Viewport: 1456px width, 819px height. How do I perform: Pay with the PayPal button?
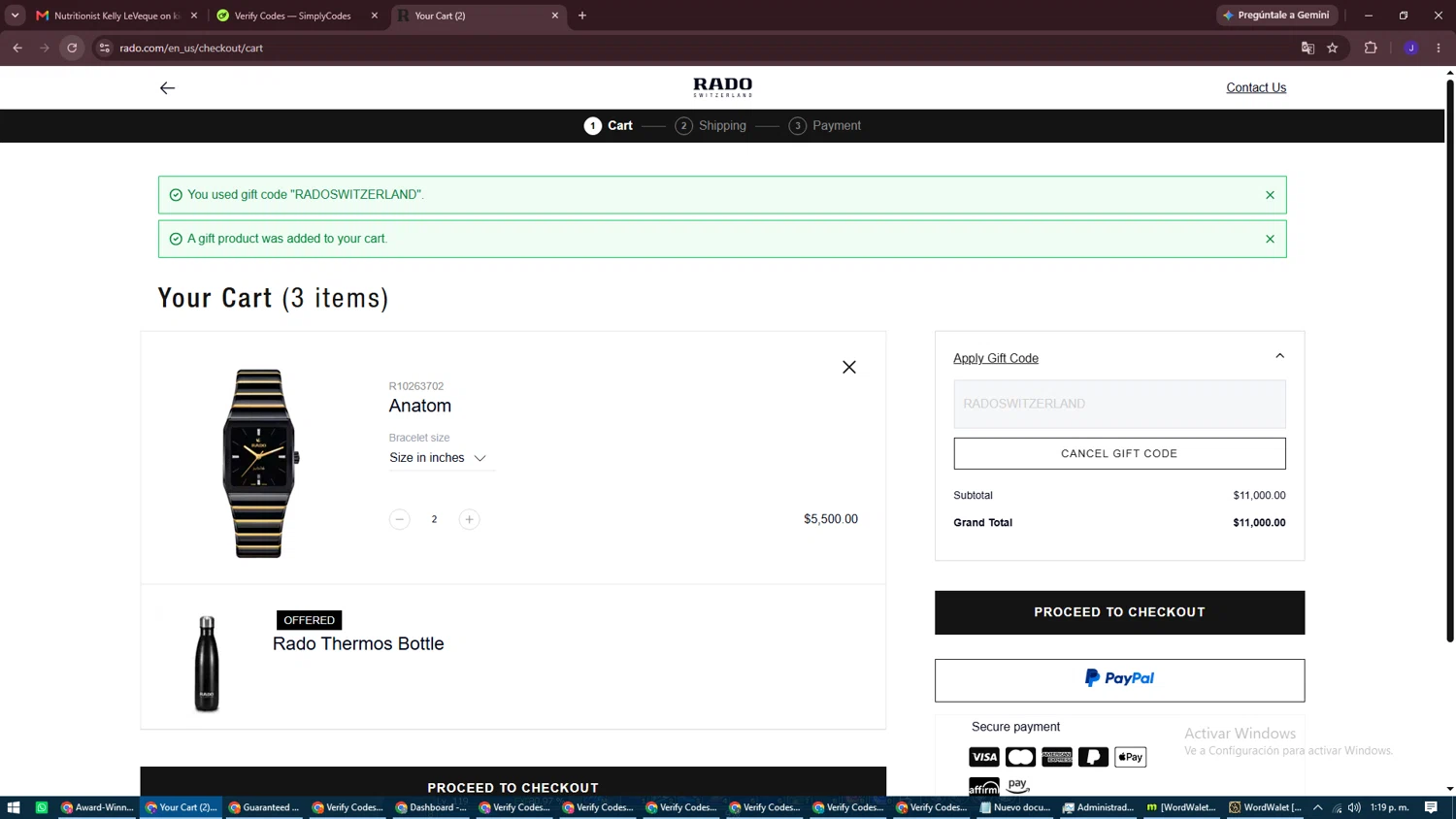pyautogui.click(x=1119, y=680)
